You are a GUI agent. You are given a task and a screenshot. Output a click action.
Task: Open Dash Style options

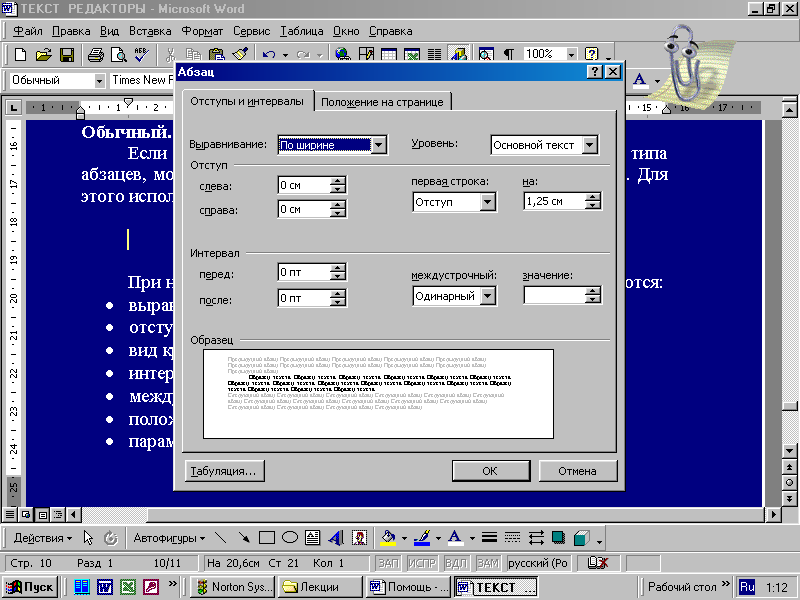coord(512,538)
